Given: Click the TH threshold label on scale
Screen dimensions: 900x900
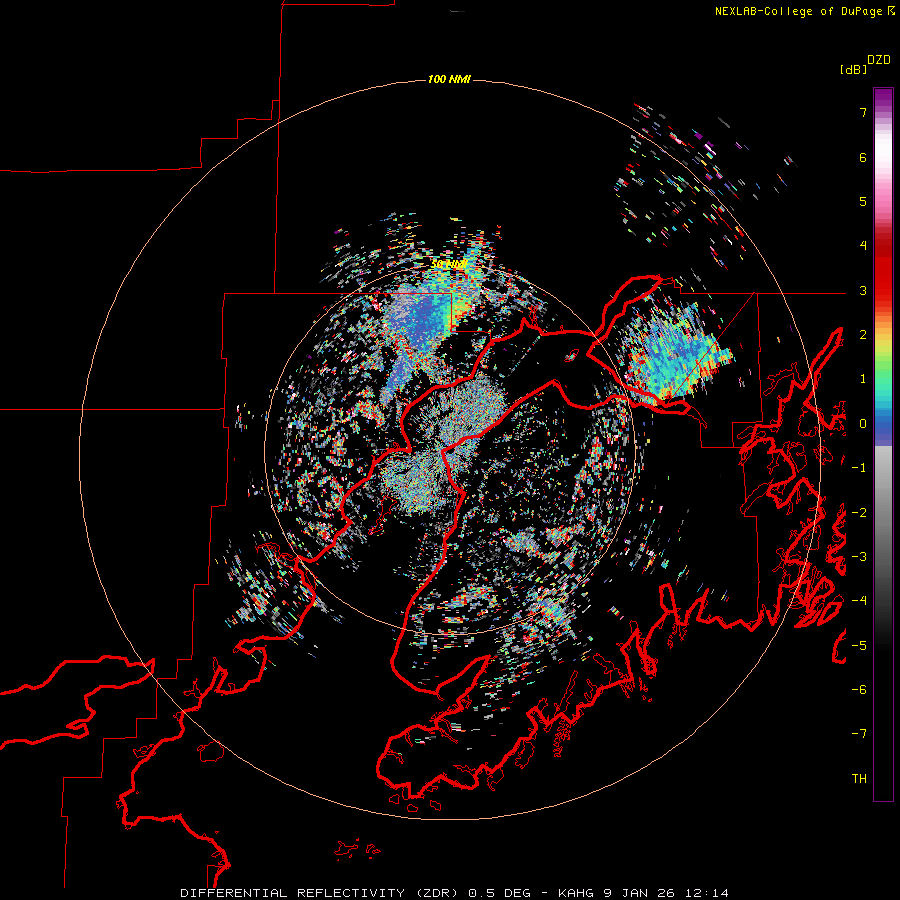Looking at the screenshot, I should coord(859,779).
